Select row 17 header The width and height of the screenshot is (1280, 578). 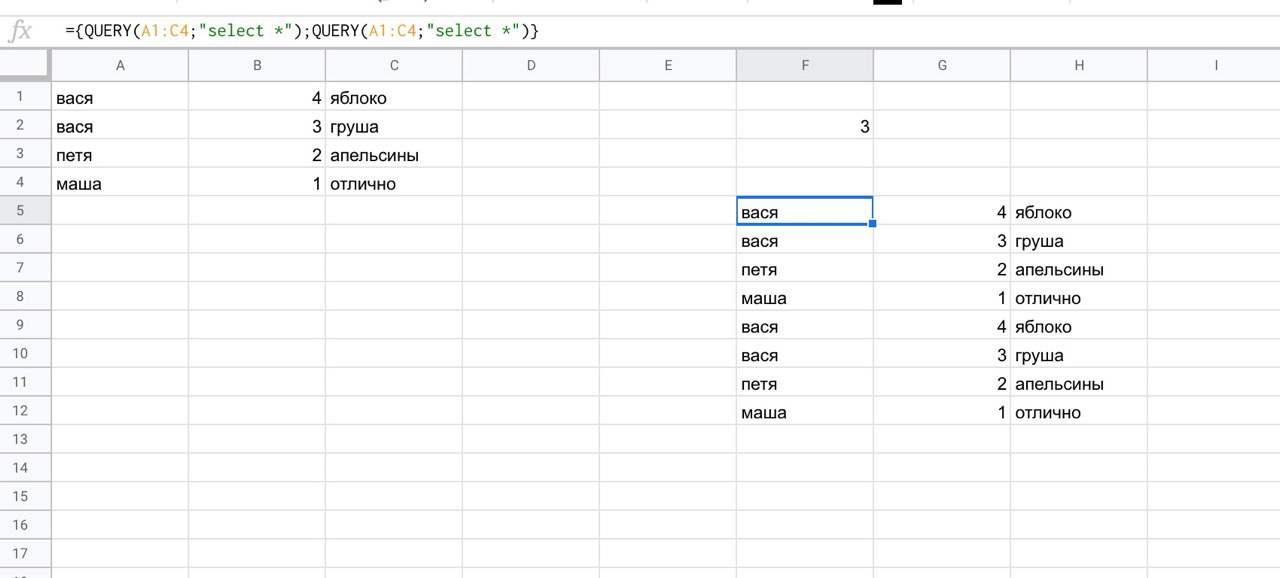tap(25, 553)
